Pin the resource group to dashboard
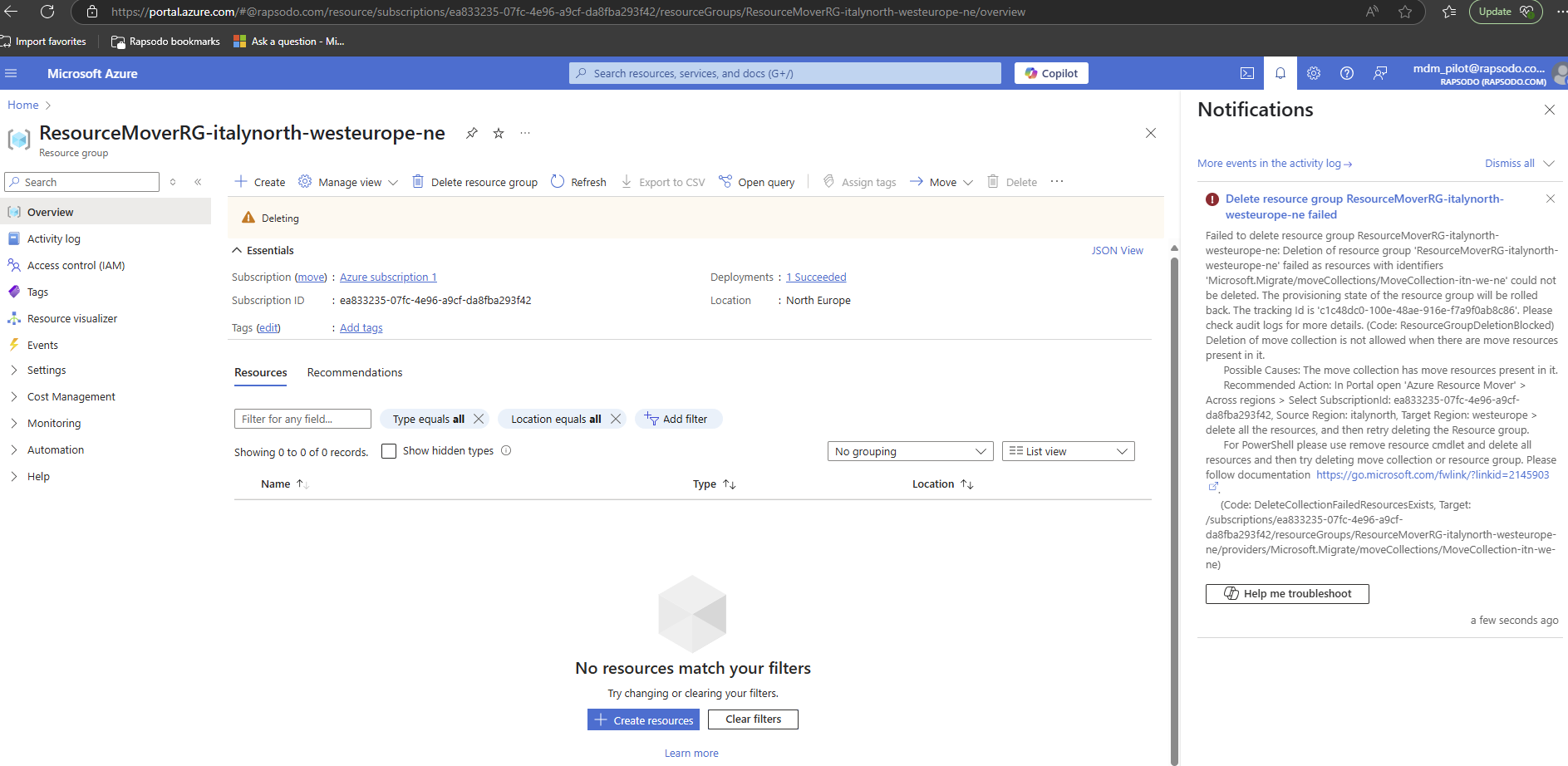Screen dimensions: 1568x766 tap(472, 133)
